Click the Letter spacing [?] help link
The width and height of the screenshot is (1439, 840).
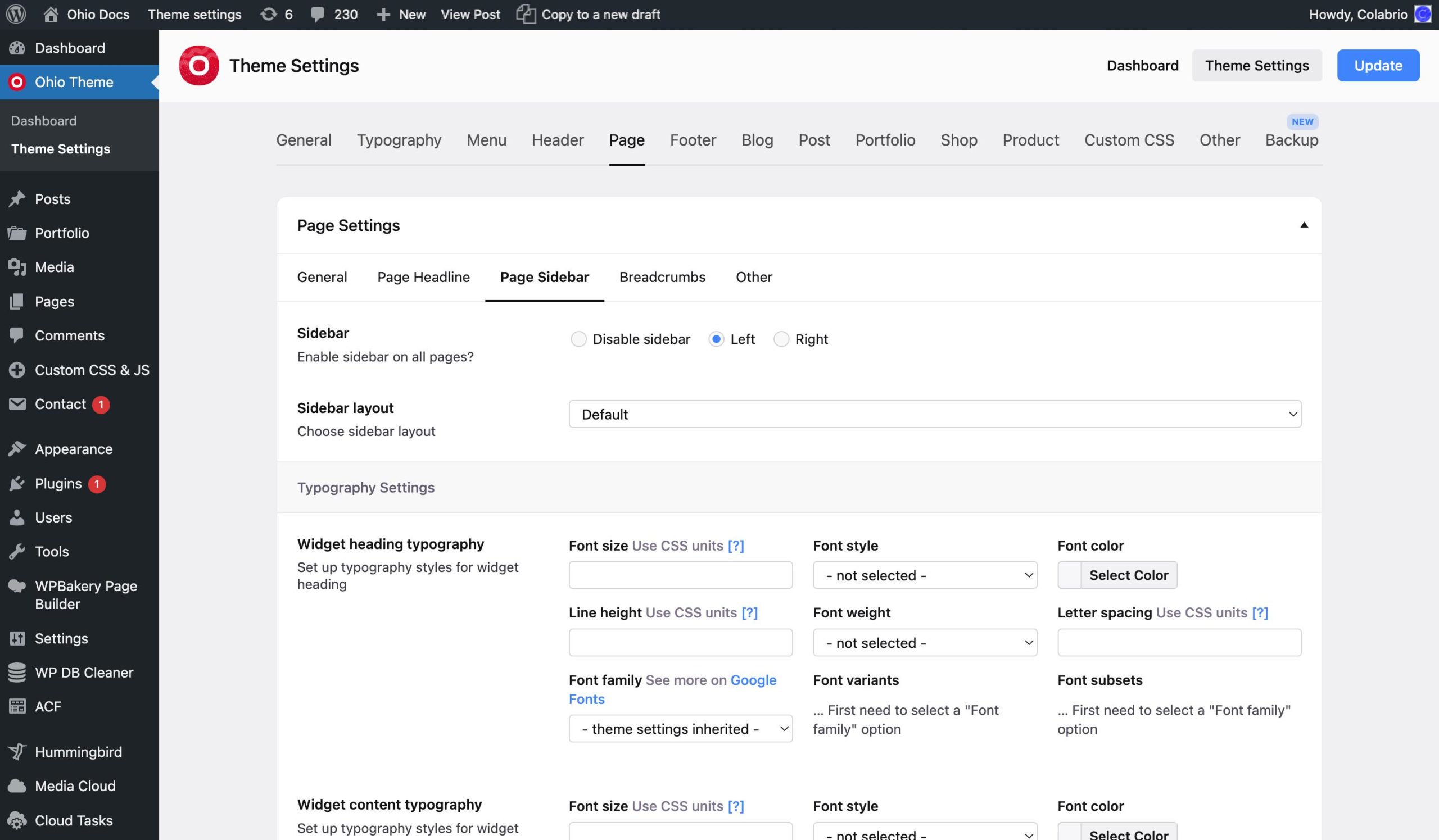pyautogui.click(x=1260, y=613)
